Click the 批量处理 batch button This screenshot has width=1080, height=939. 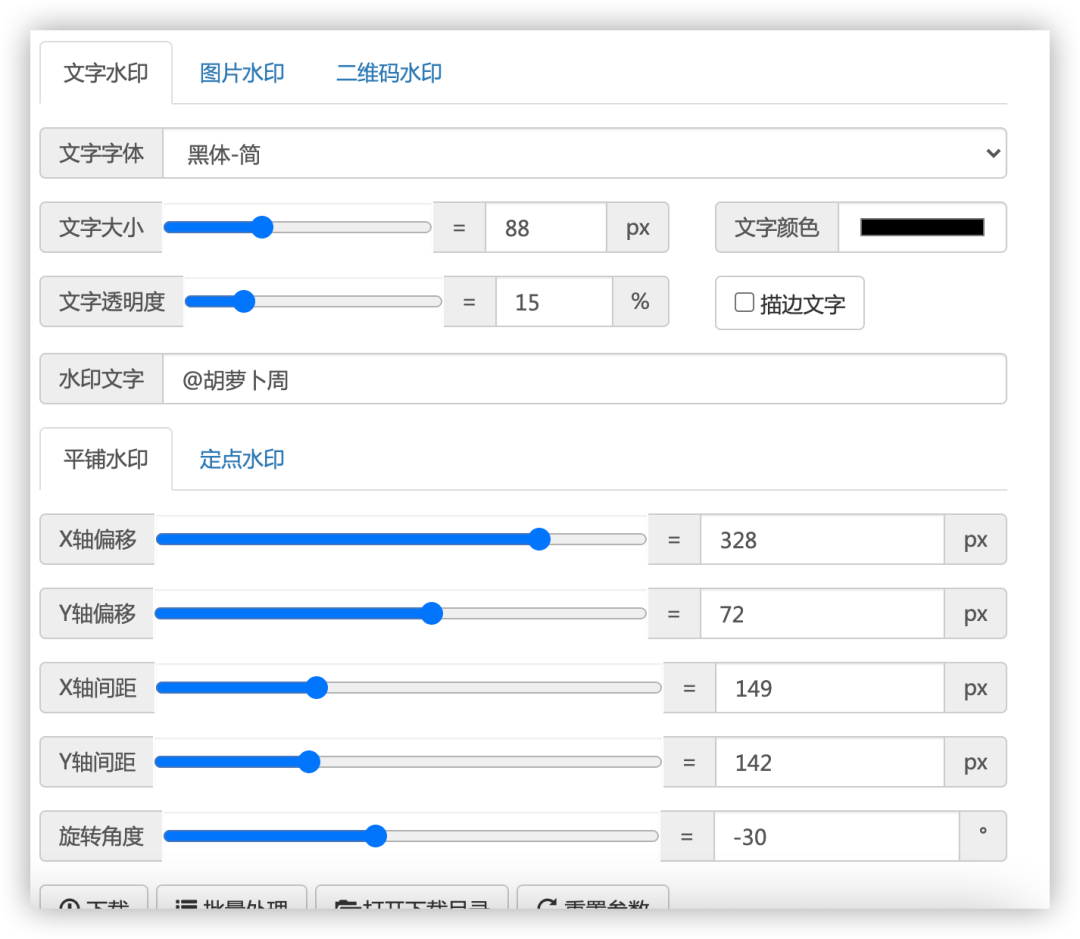point(231,898)
